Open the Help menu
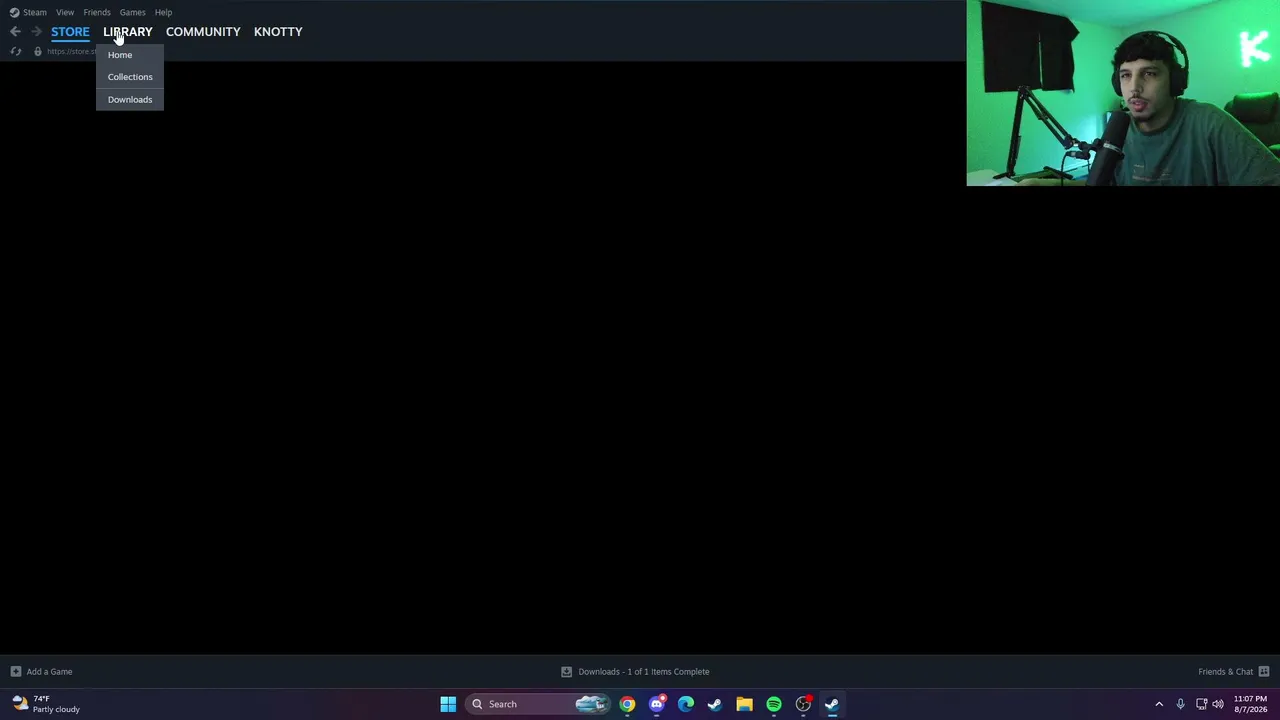 pos(163,12)
